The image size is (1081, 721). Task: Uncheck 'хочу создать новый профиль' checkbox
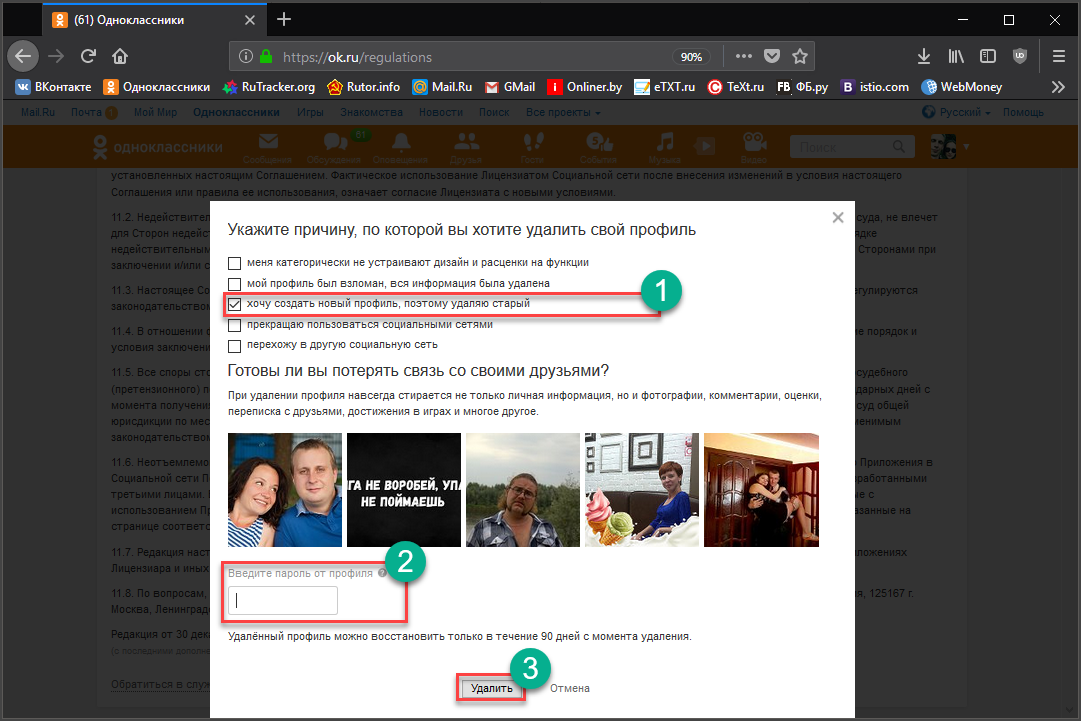tap(235, 304)
